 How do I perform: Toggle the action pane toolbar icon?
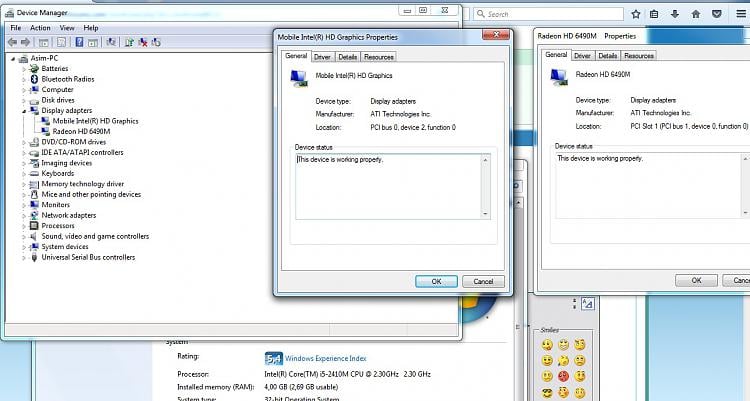[93, 43]
